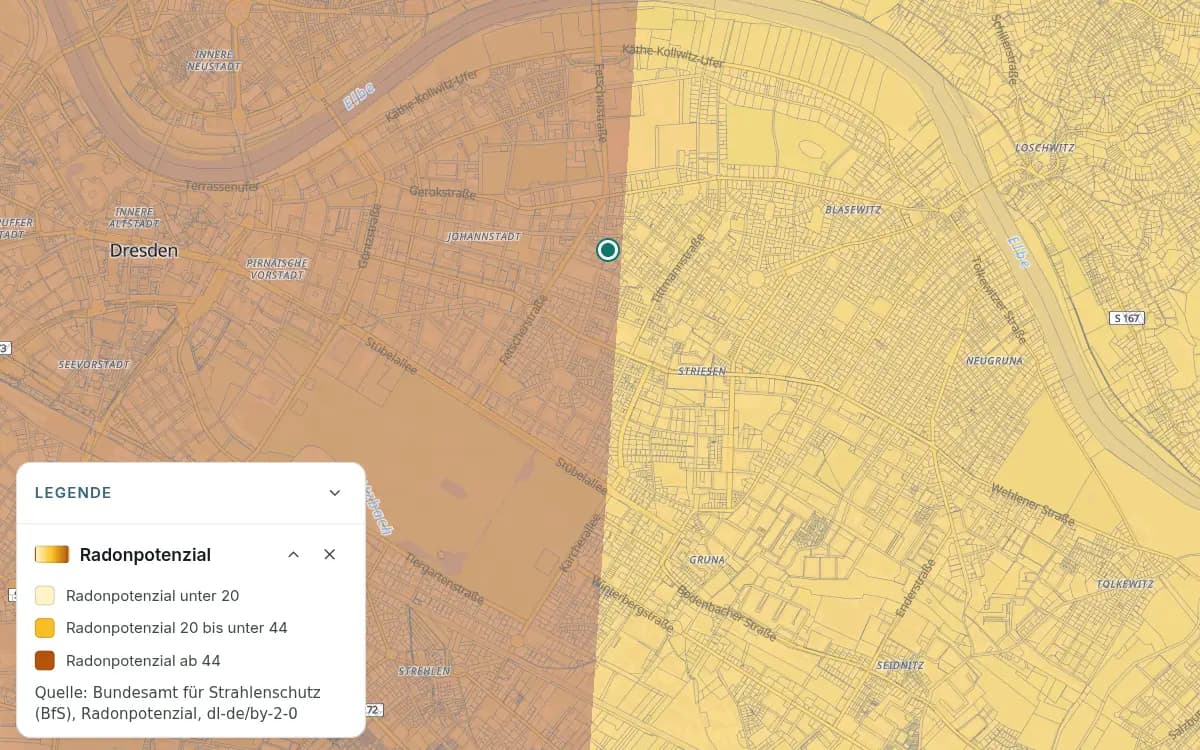Click the Radonpotenzial gradient layer icon
This screenshot has width=1200, height=750.
pyautogui.click(x=52, y=554)
